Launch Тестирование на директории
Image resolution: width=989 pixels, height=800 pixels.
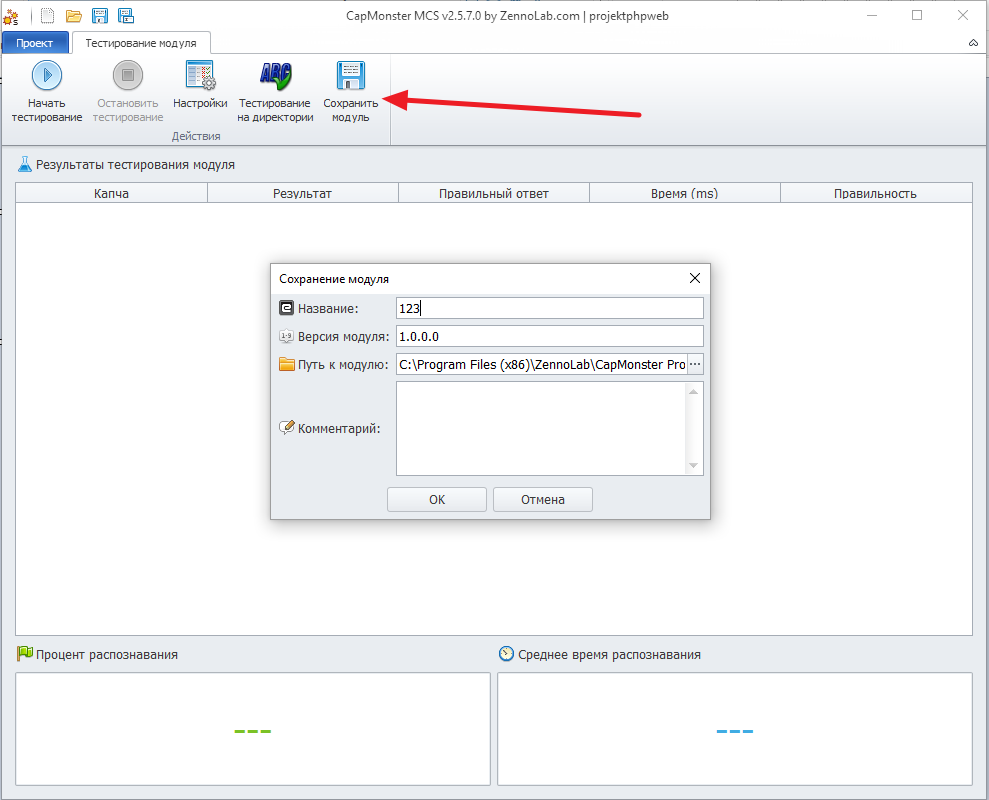275,91
